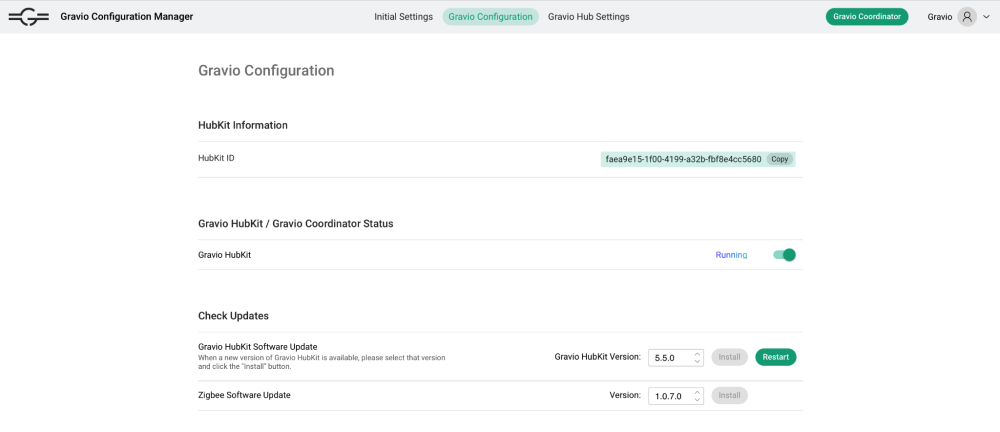Screen dimensions: 1000x432
Task: Click the Gravio username label
Action: tap(939, 17)
